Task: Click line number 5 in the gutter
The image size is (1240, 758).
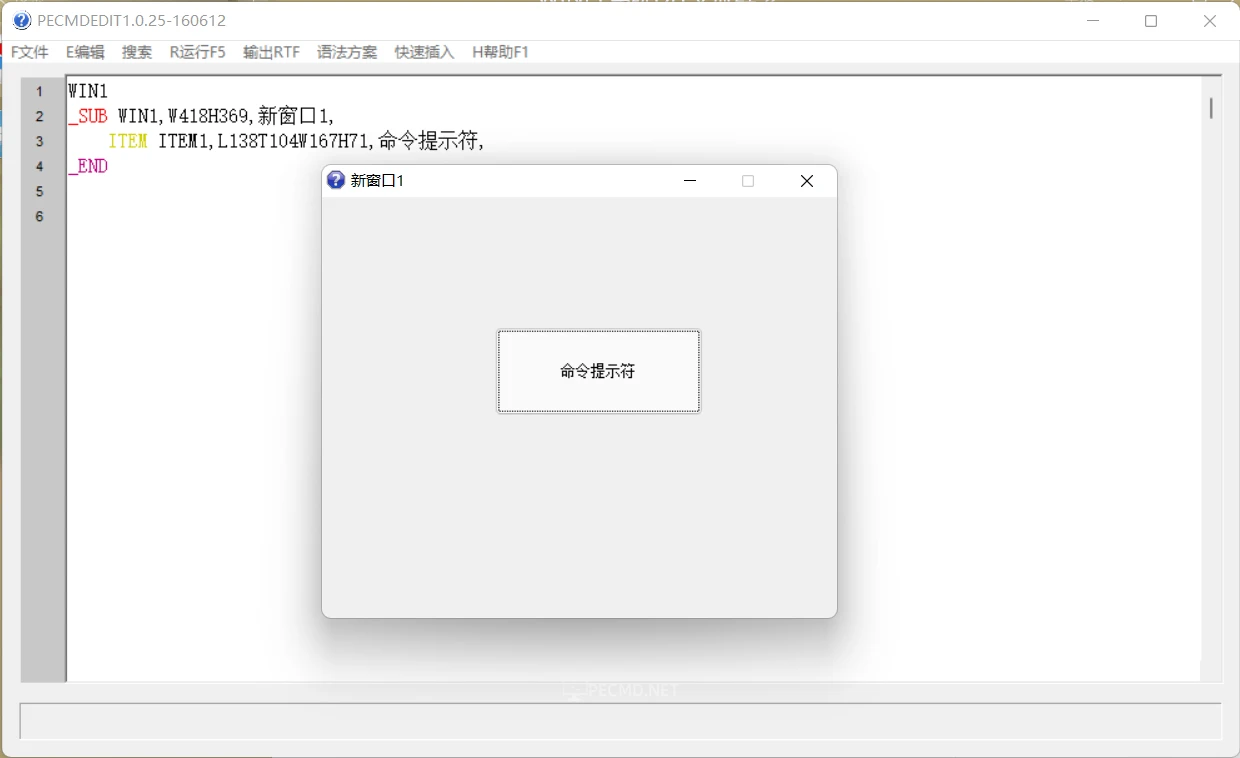Action: click(x=40, y=191)
